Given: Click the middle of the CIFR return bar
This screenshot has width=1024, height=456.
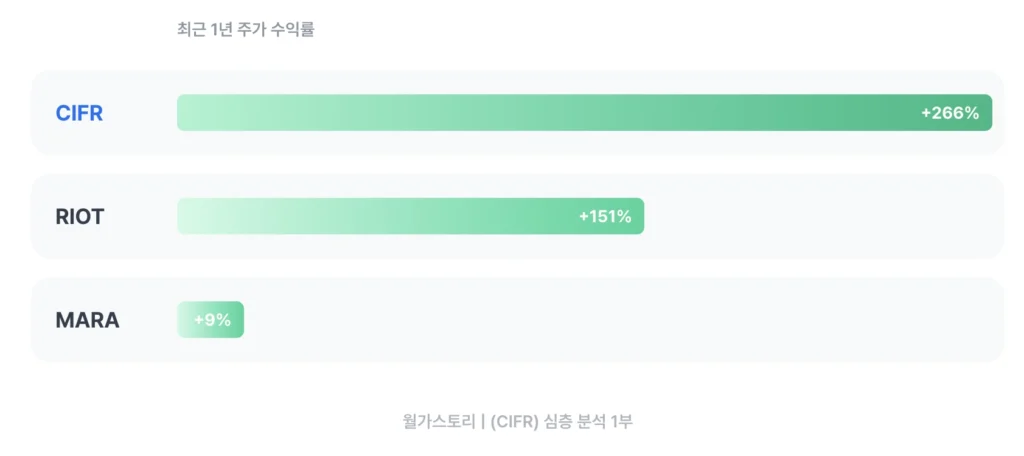Looking at the screenshot, I should click(584, 113).
